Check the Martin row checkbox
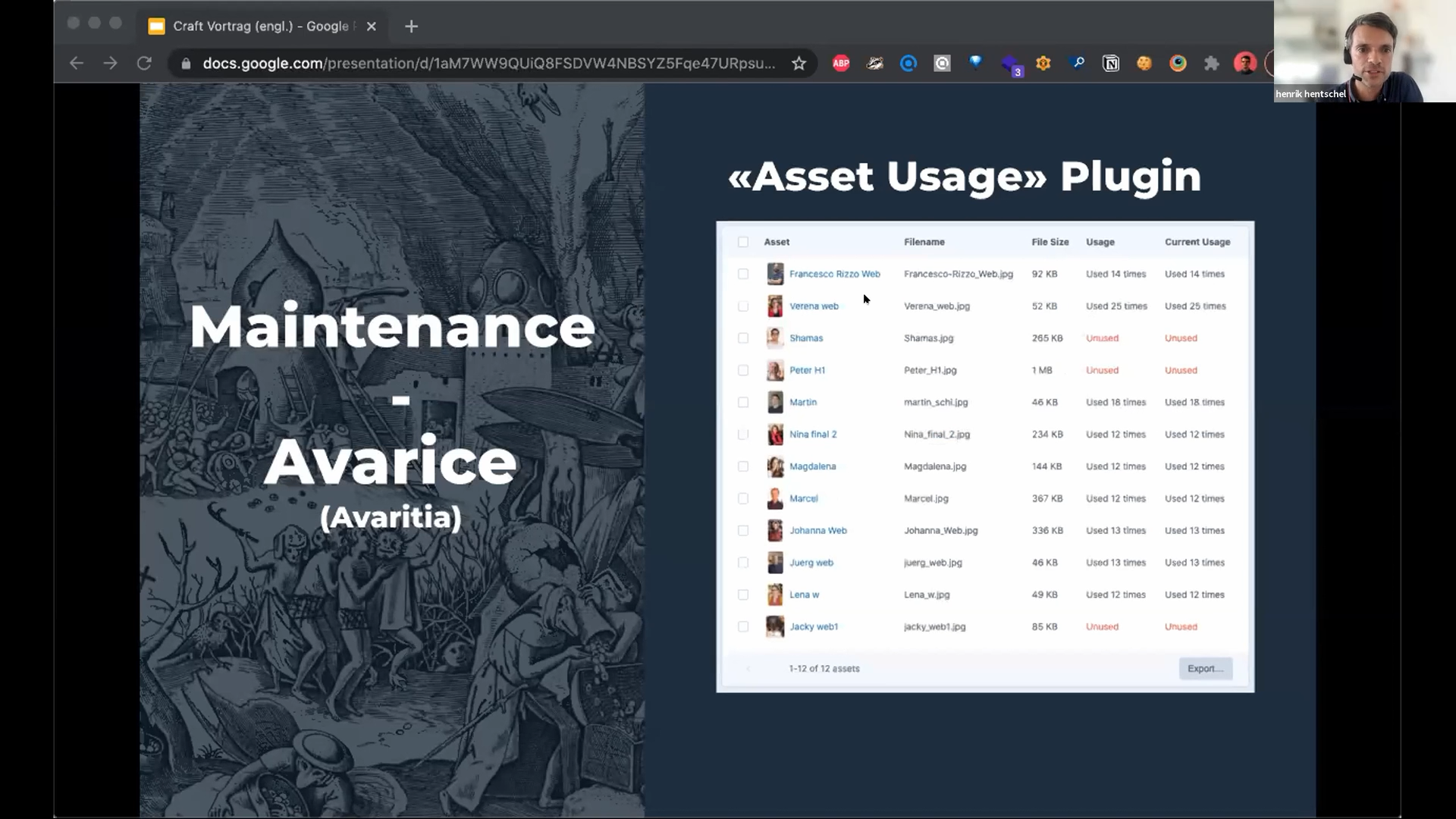The width and height of the screenshot is (1456, 819). 743,403
